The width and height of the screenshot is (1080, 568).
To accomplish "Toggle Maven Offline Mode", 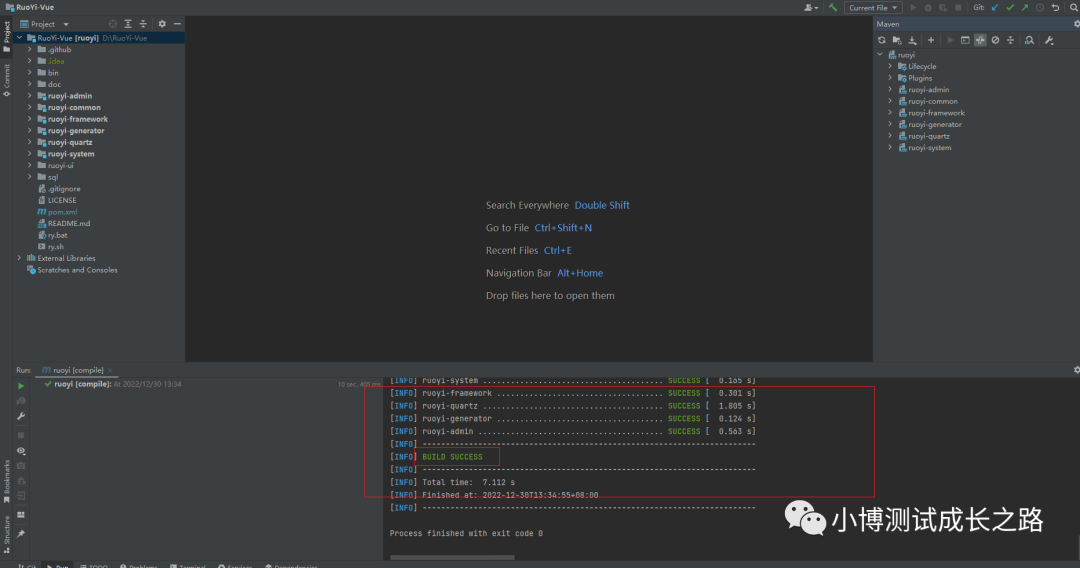I will 980,41.
